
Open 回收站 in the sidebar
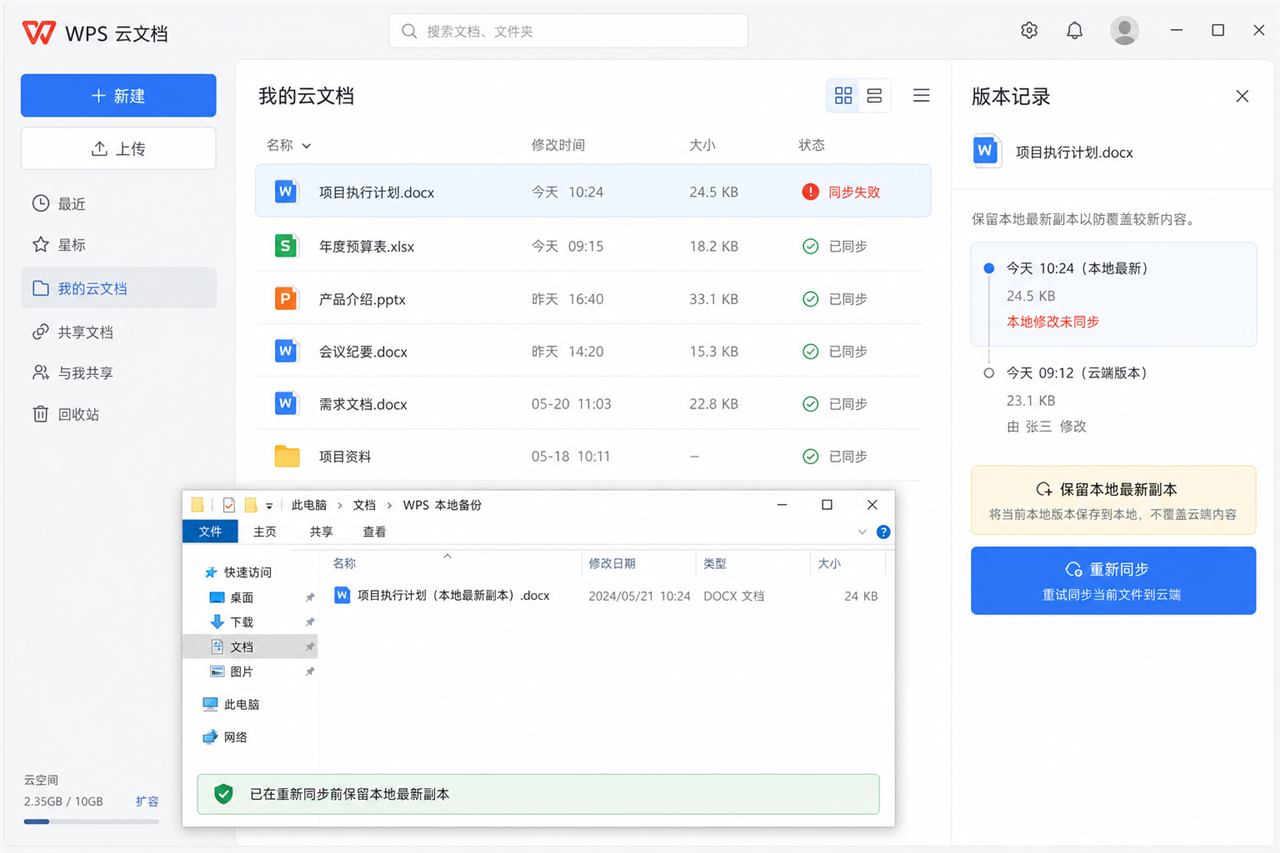coord(118,413)
